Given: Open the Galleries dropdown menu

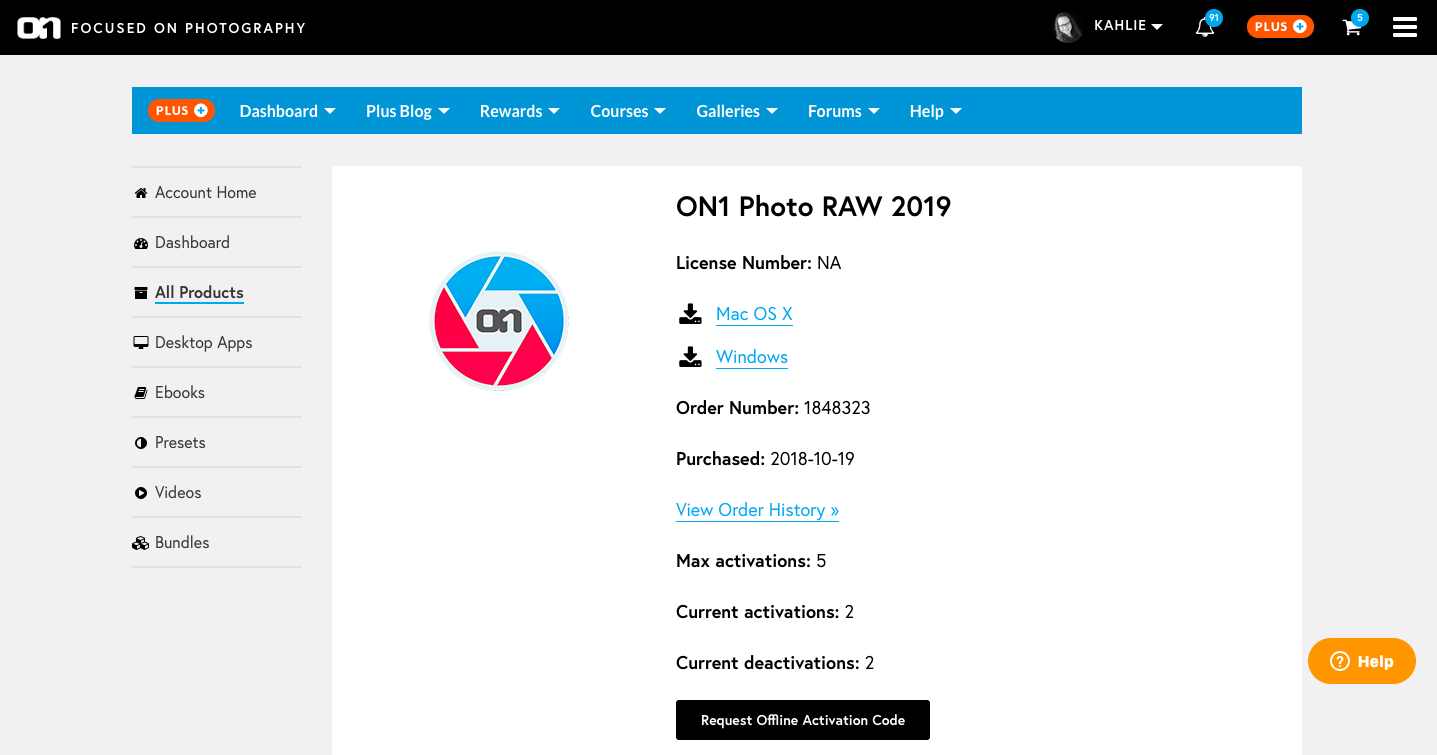Looking at the screenshot, I should (x=737, y=111).
